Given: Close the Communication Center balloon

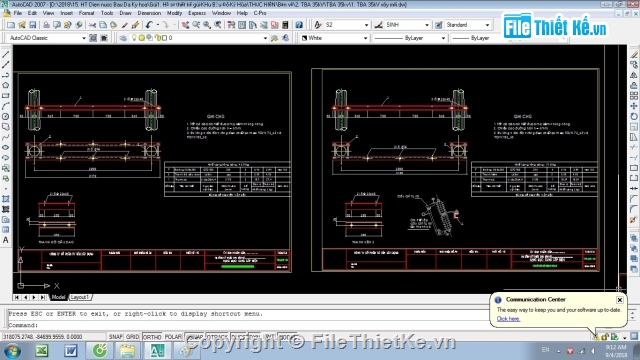Looking at the screenshot, I should pos(620,300).
